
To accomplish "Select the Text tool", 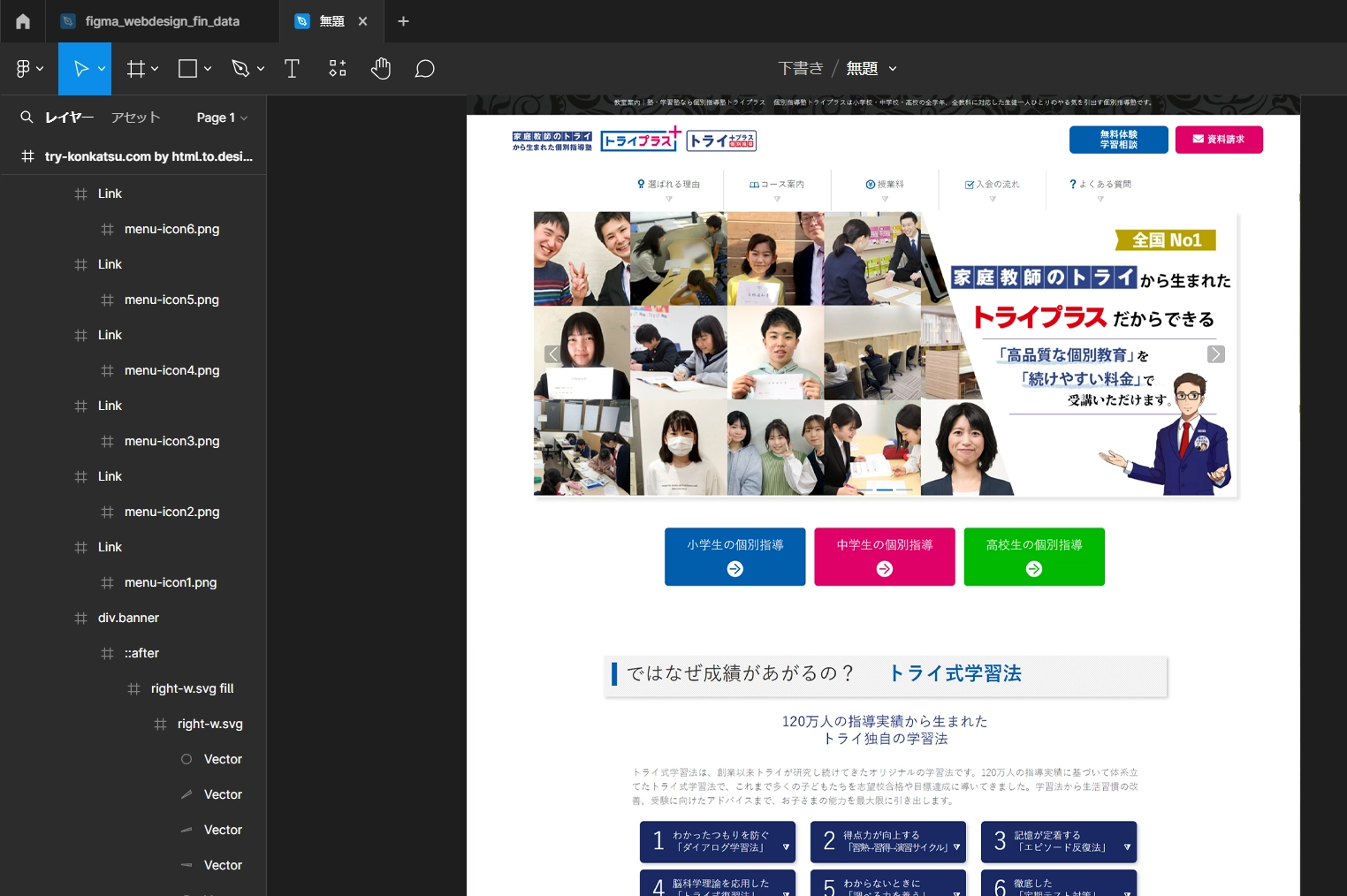I will tap(292, 68).
